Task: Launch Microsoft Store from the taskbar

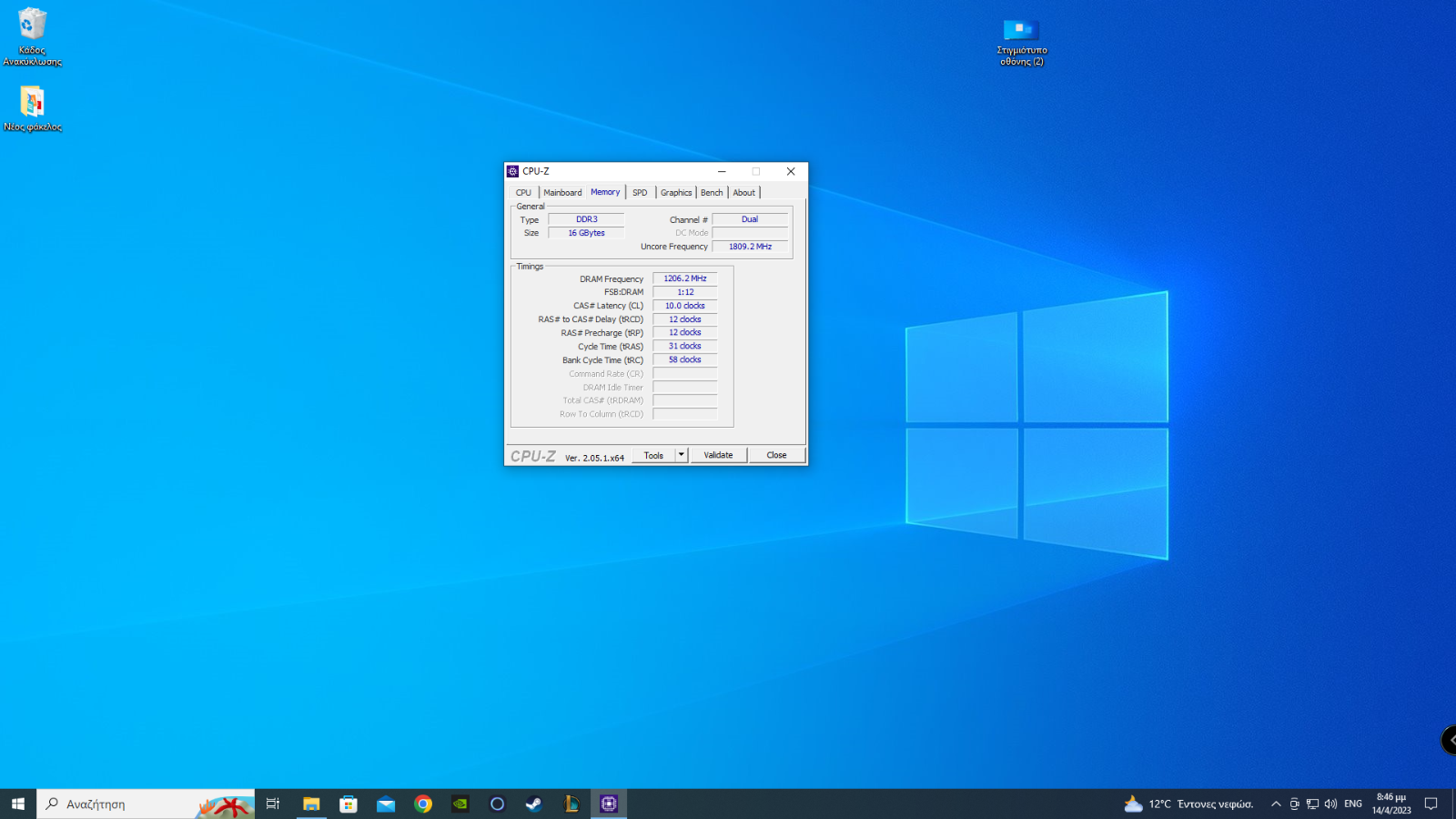Action: (349, 804)
